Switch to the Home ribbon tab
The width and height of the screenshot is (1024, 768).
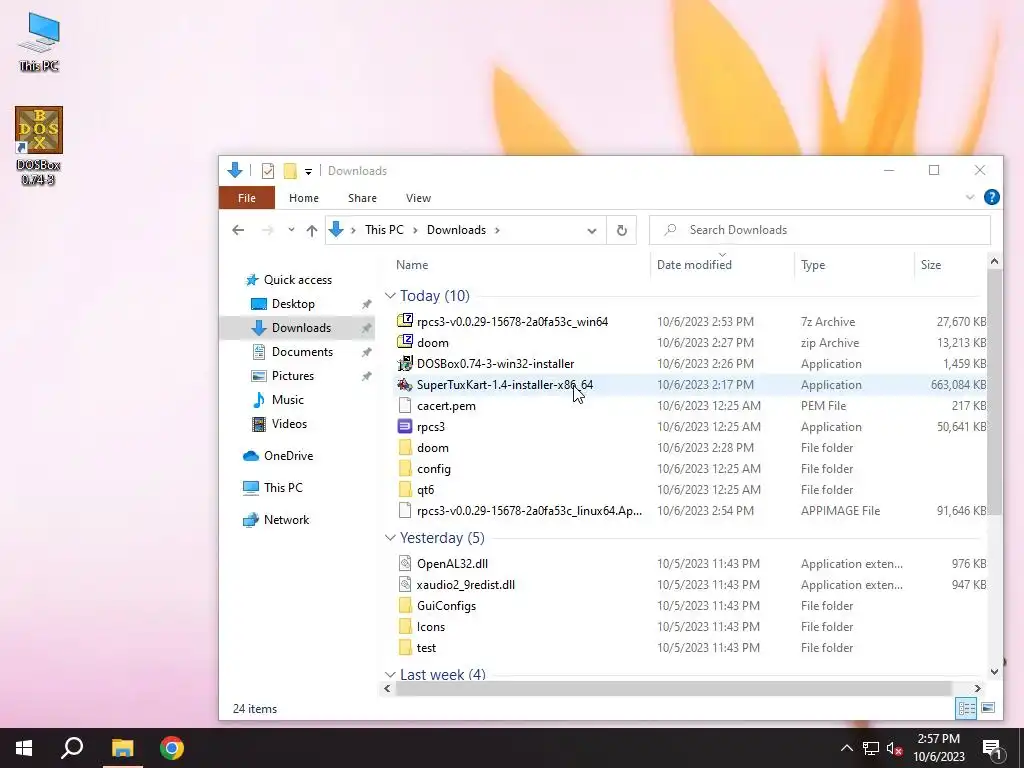[x=304, y=198]
